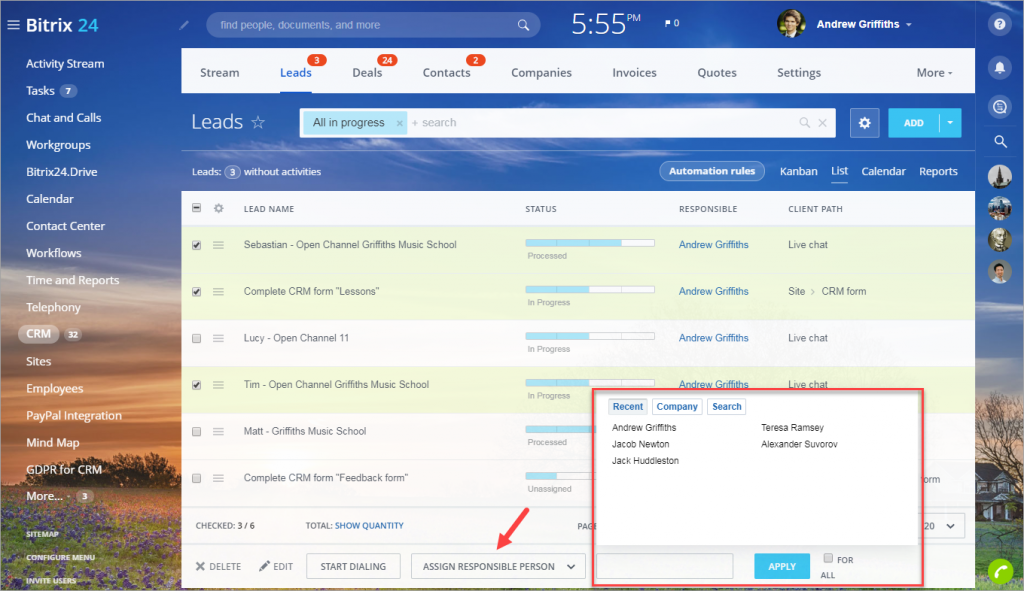Open the Invoices tab
This screenshot has height=591, width=1024.
click(634, 72)
